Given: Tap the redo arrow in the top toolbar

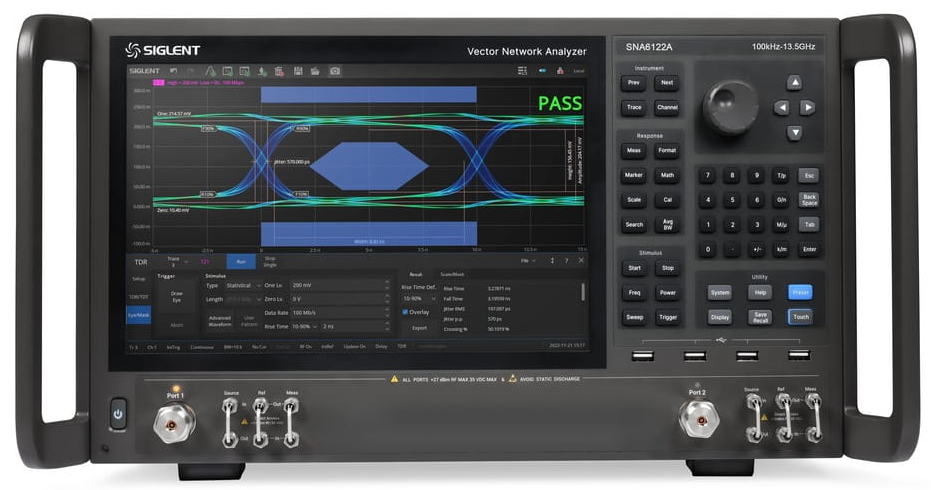Looking at the screenshot, I should pos(190,71).
